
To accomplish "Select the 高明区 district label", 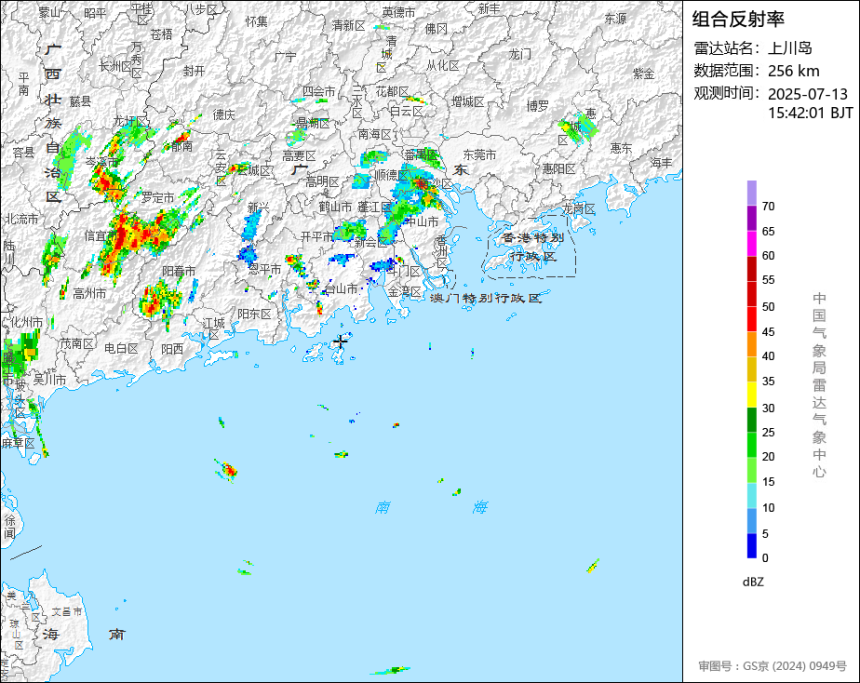I will [322, 182].
